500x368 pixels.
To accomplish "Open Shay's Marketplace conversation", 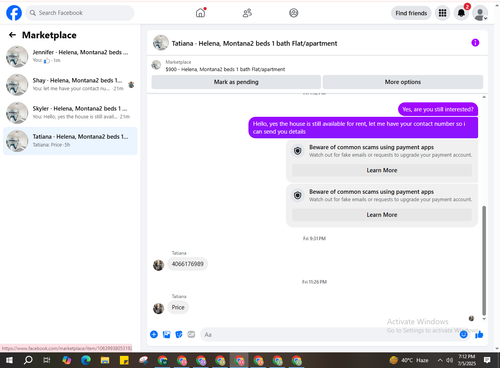I will click(70, 84).
